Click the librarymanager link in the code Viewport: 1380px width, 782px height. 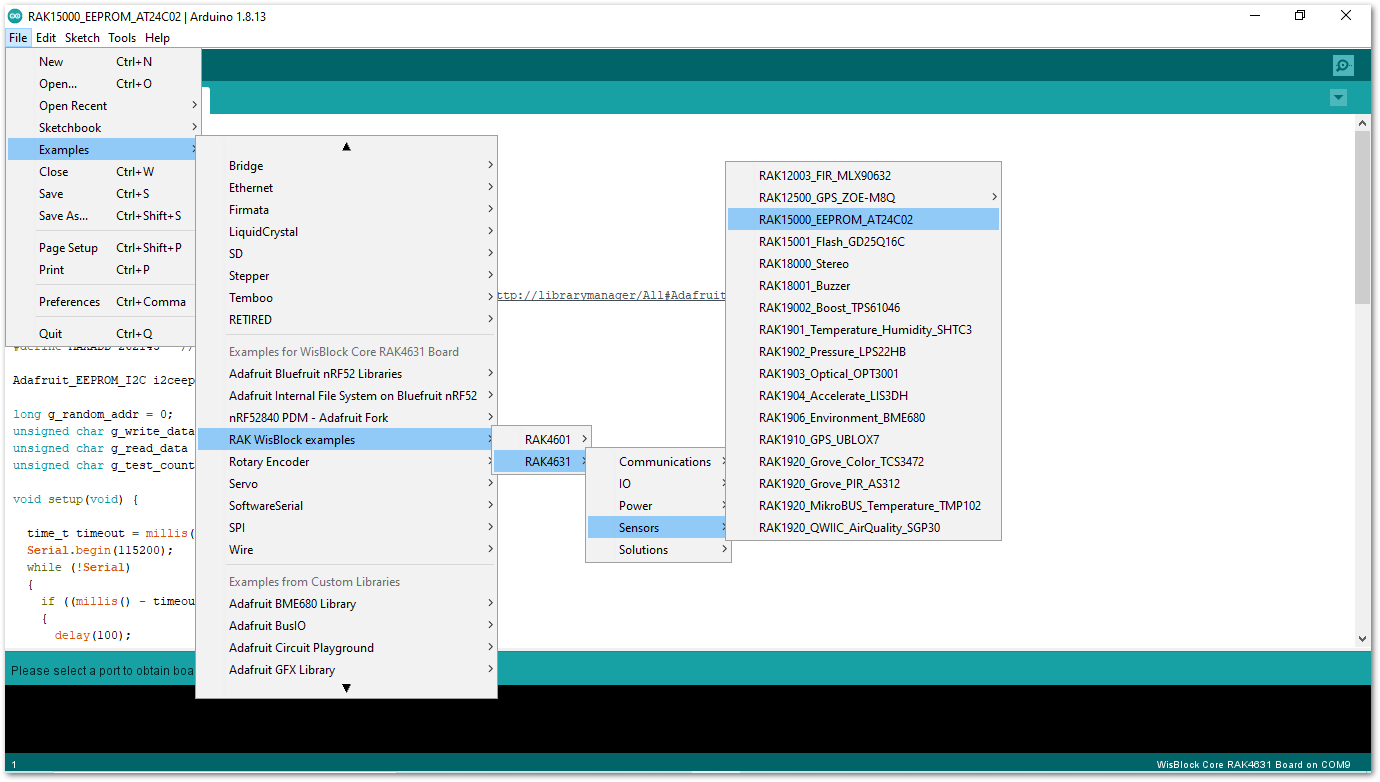611,296
